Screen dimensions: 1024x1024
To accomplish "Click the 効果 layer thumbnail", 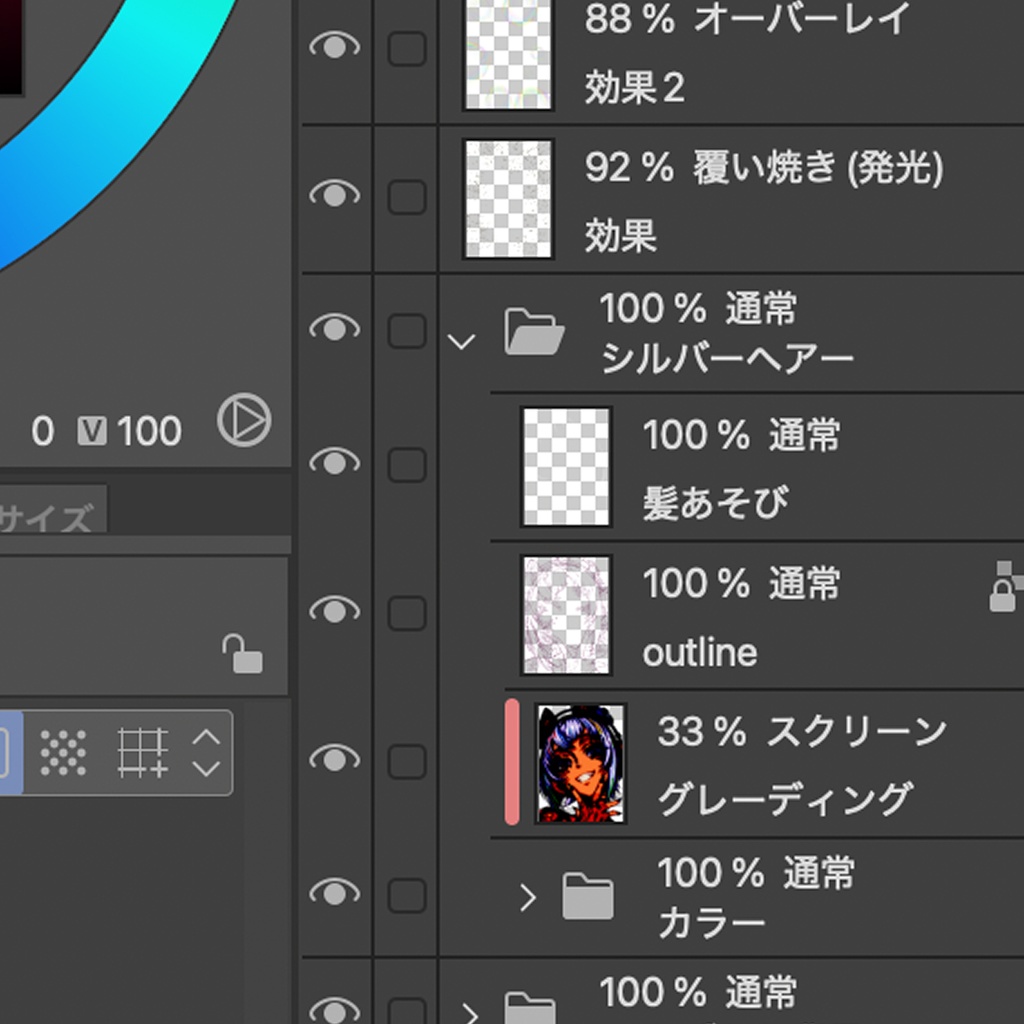I will click(508, 199).
